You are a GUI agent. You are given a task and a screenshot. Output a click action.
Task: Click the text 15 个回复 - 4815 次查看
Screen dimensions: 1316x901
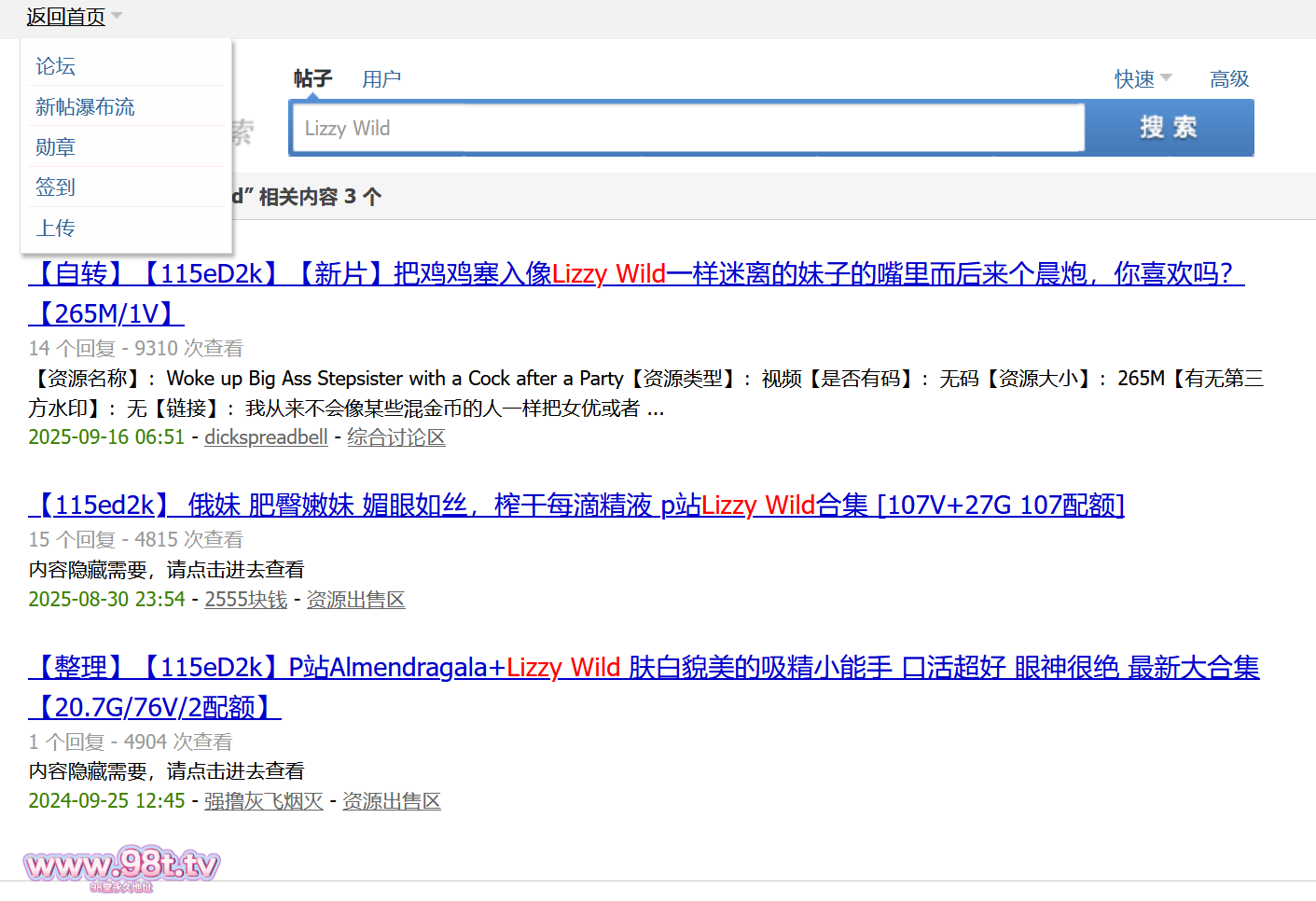(x=135, y=540)
